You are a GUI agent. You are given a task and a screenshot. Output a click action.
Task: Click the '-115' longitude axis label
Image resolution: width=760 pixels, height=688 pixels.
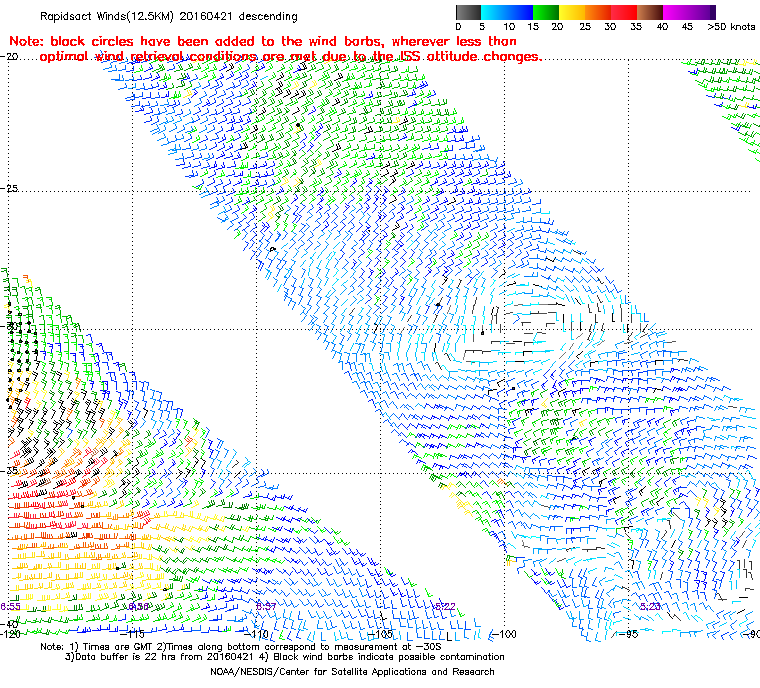(132, 634)
